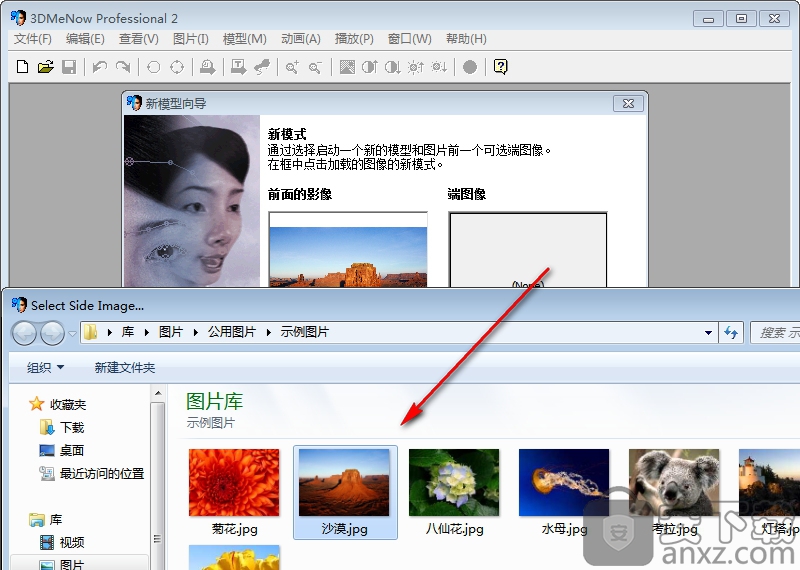Expand the arrow after 公用图片 in address path
This screenshot has height=570, width=800.
tap(268, 333)
